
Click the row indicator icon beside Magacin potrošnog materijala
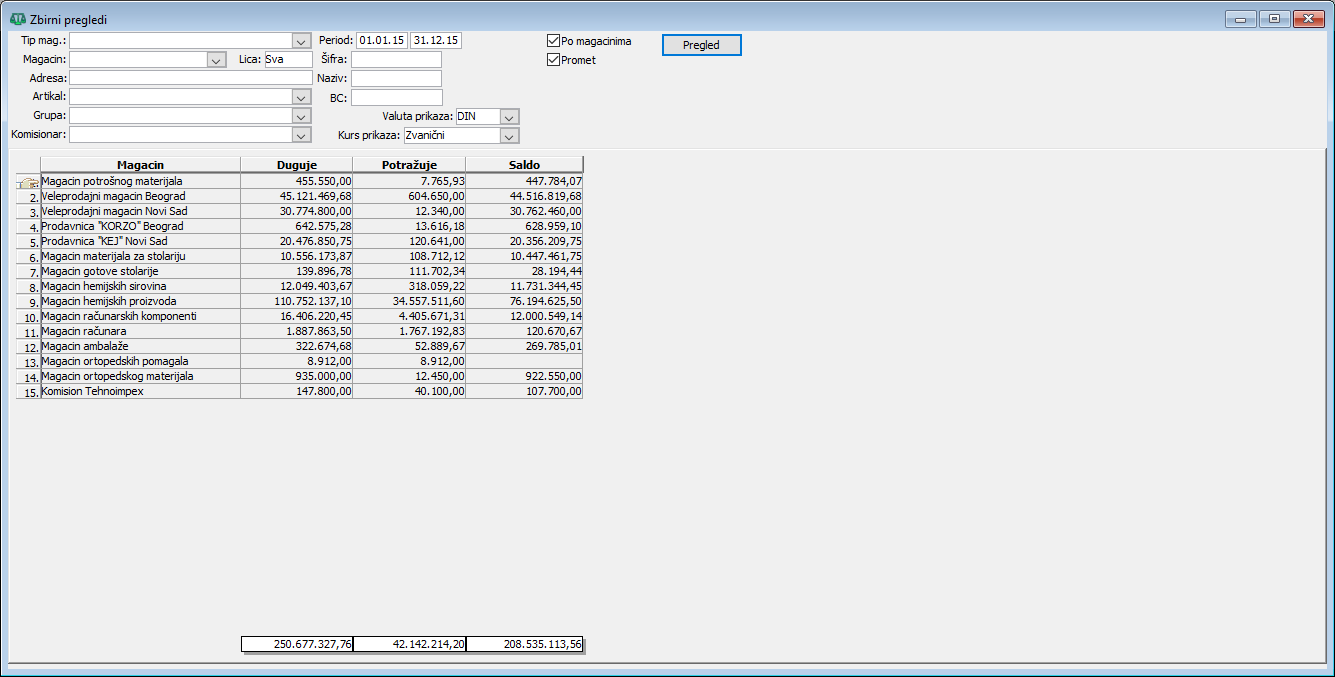[28, 182]
